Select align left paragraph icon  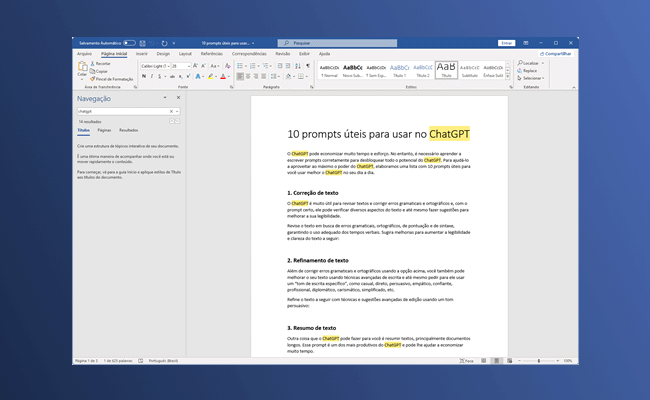point(240,76)
